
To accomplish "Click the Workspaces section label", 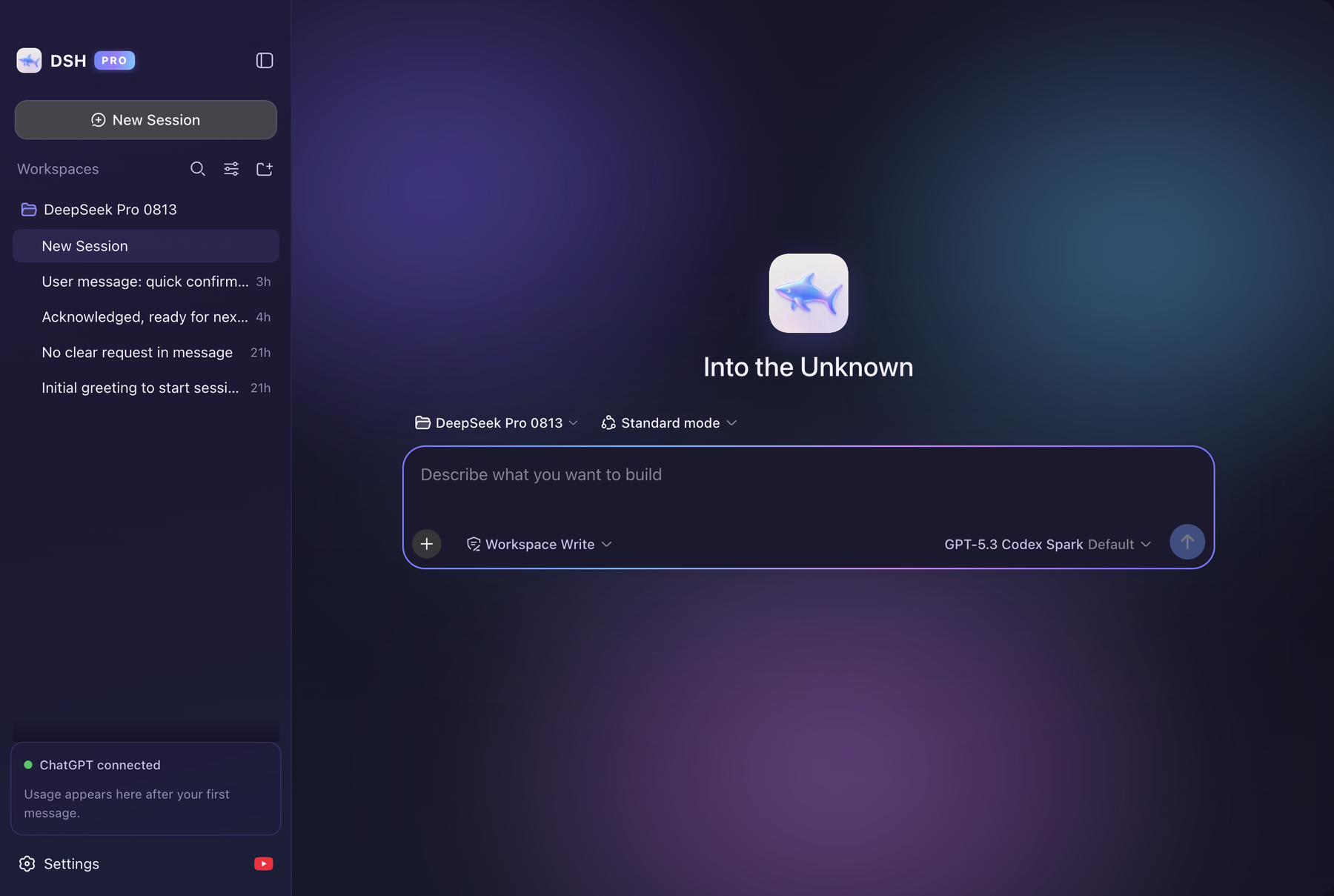I will tap(58, 169).
